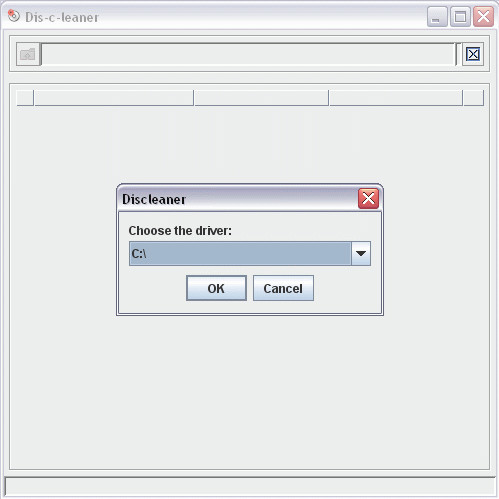Open the driver dropdown arrow
The height and width of the screenshot is (499, 499).
pyautogui.click(x=361, y=254)
